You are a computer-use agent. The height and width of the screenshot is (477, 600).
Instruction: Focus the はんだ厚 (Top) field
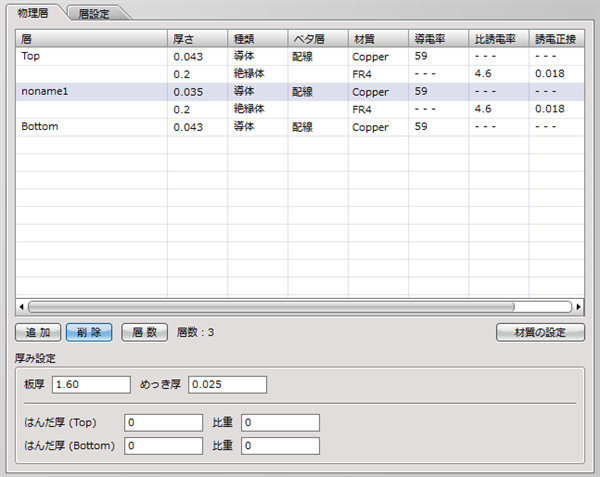point(163,422)
